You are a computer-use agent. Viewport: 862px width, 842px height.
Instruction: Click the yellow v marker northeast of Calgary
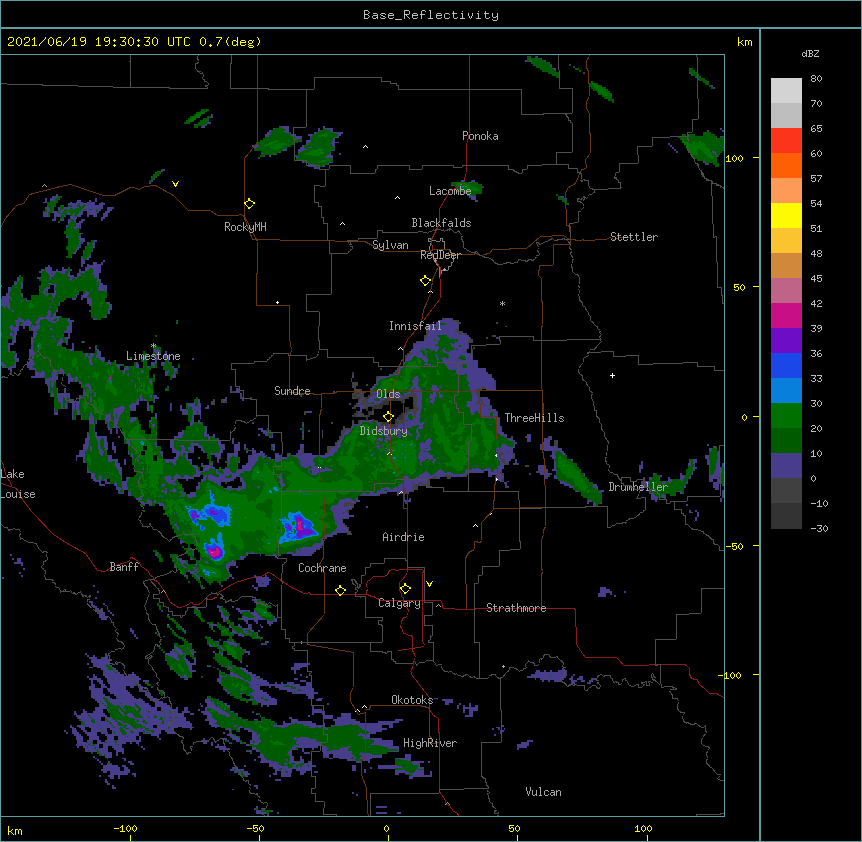pos(429,584)
